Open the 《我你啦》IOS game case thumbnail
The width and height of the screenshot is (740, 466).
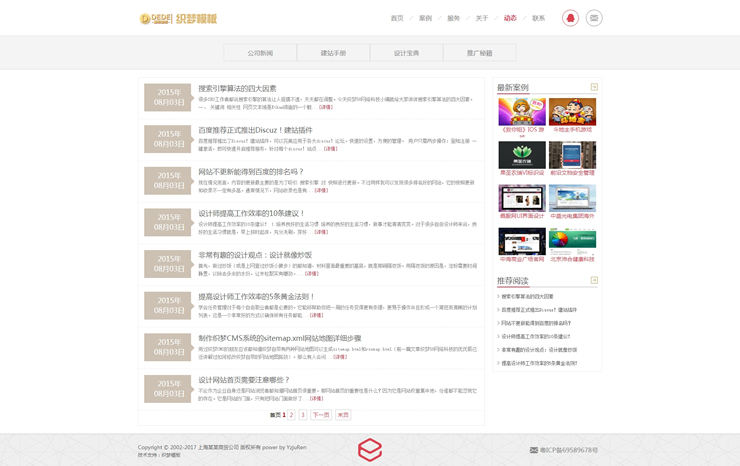click(x=522, y=112)
